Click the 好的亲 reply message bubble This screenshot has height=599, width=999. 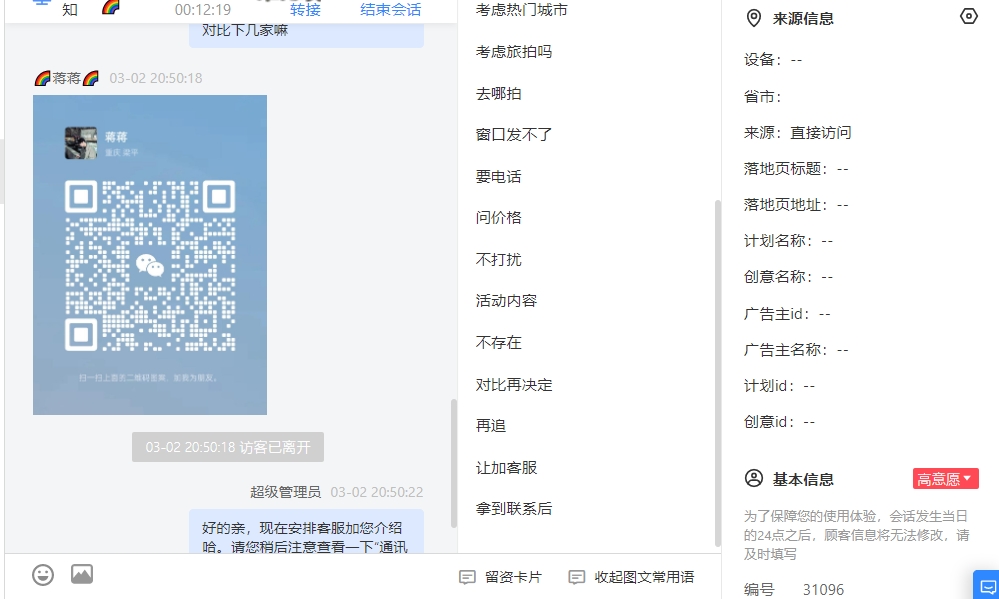[306, 531]
